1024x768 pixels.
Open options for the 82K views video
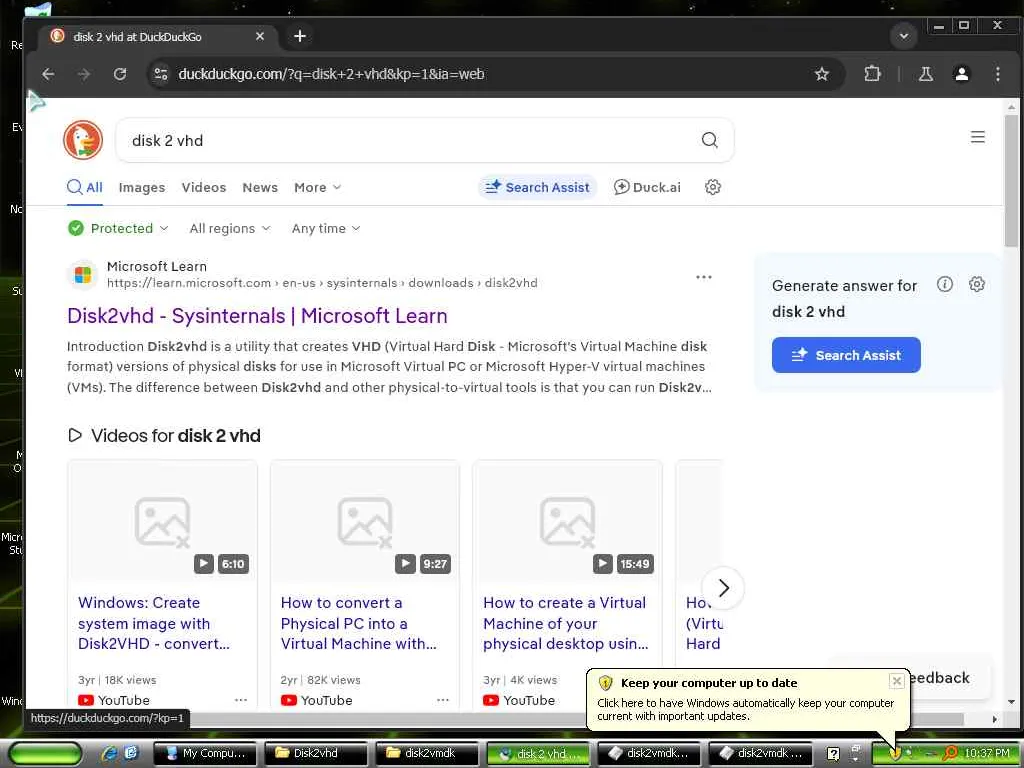point(443,699)
